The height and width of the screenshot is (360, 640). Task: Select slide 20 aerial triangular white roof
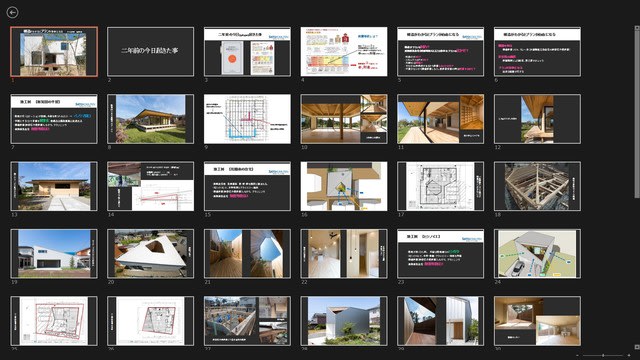tap(151, 253)
